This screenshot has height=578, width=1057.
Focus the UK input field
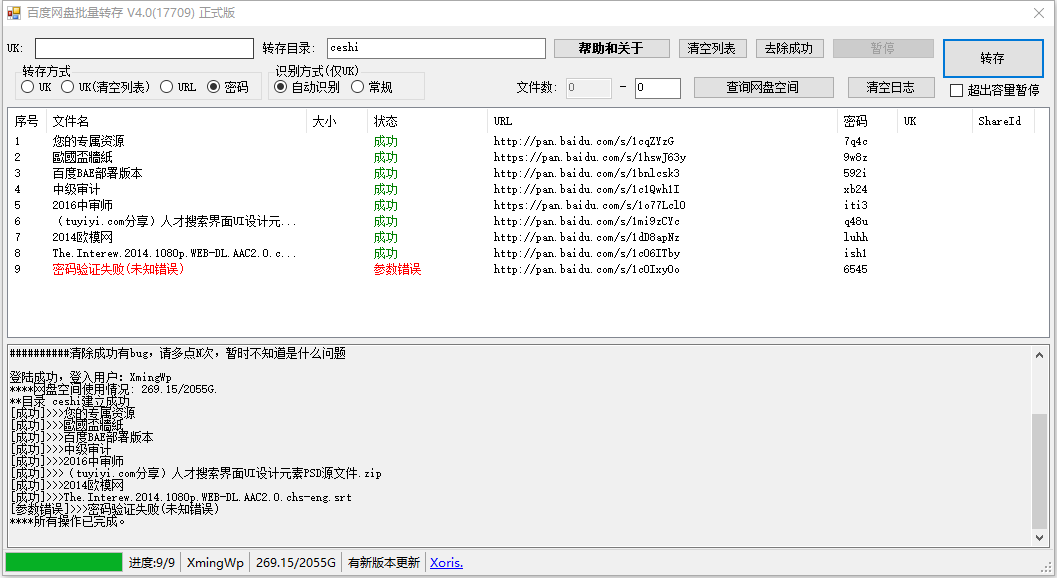point(144,48)
